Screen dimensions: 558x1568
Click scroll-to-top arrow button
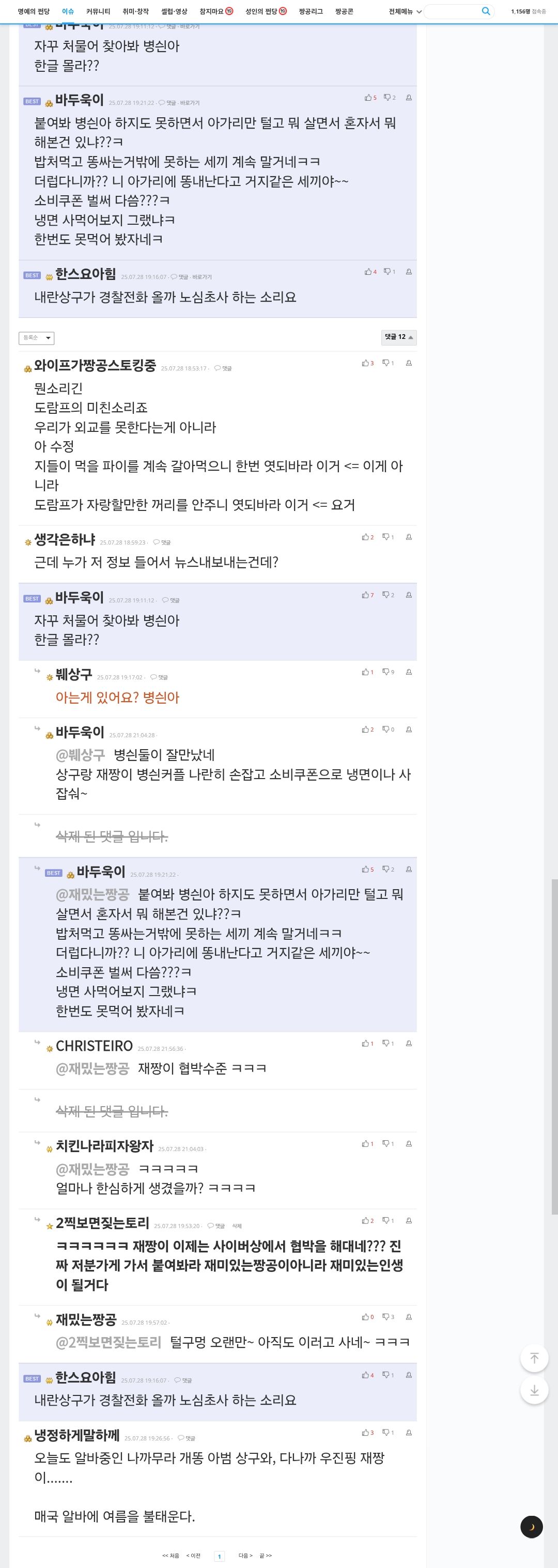tap(534, 1358)
